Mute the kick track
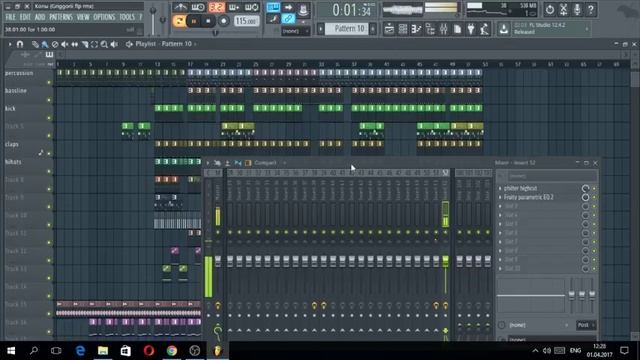The height and width of the screenshot is (360, 640). (49, 118)
